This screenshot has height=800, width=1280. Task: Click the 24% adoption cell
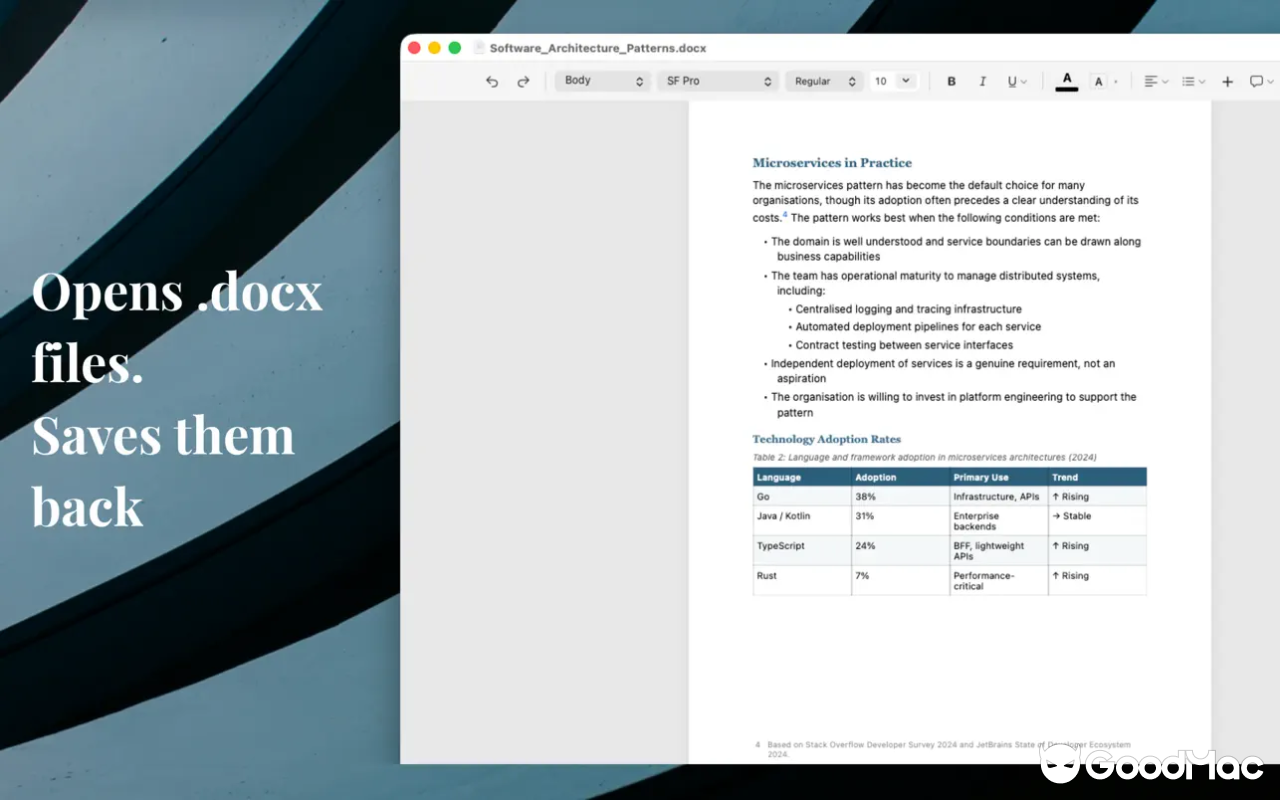click(900, 551)
